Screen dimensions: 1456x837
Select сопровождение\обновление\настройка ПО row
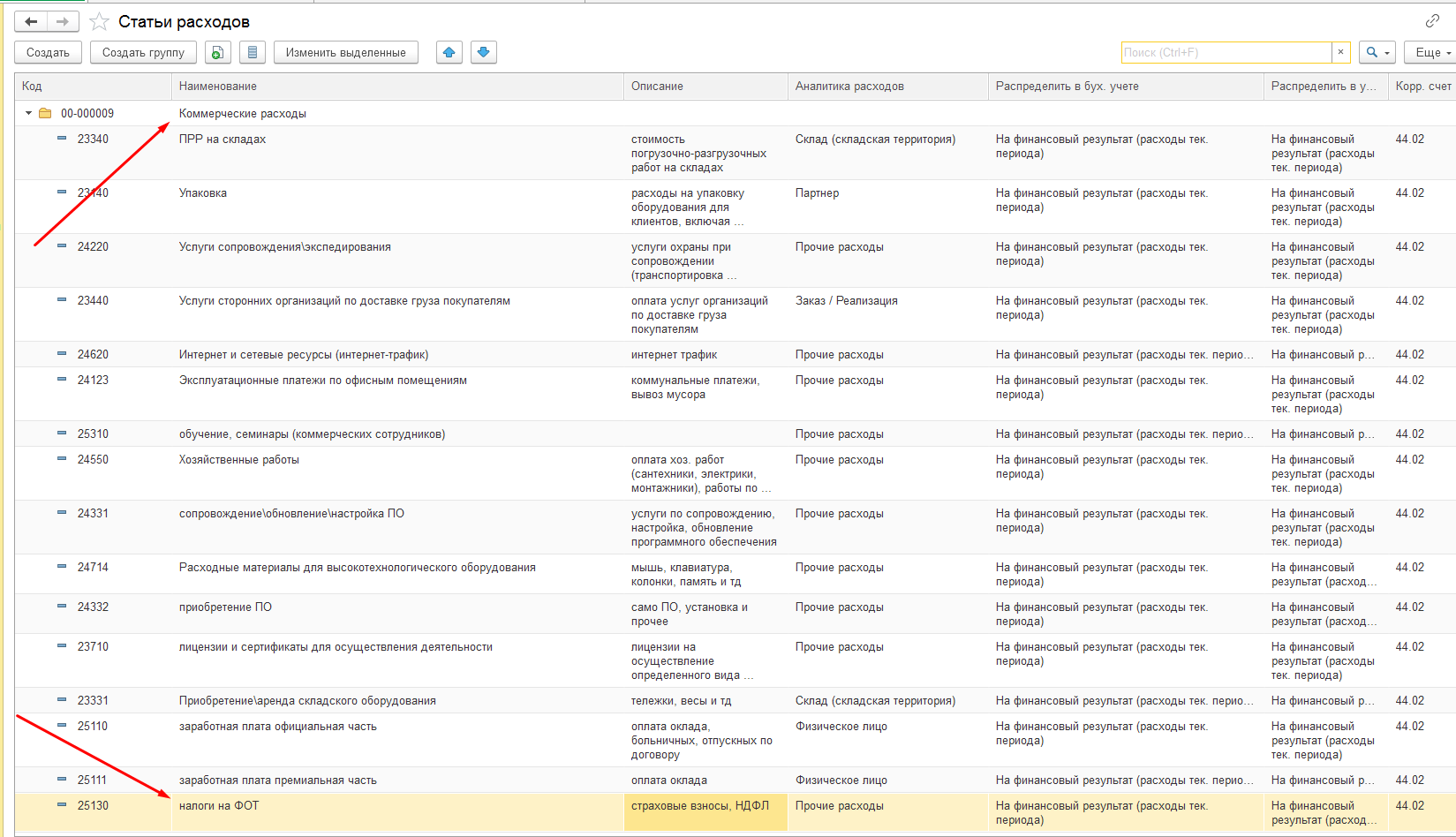tap(735, 527)
